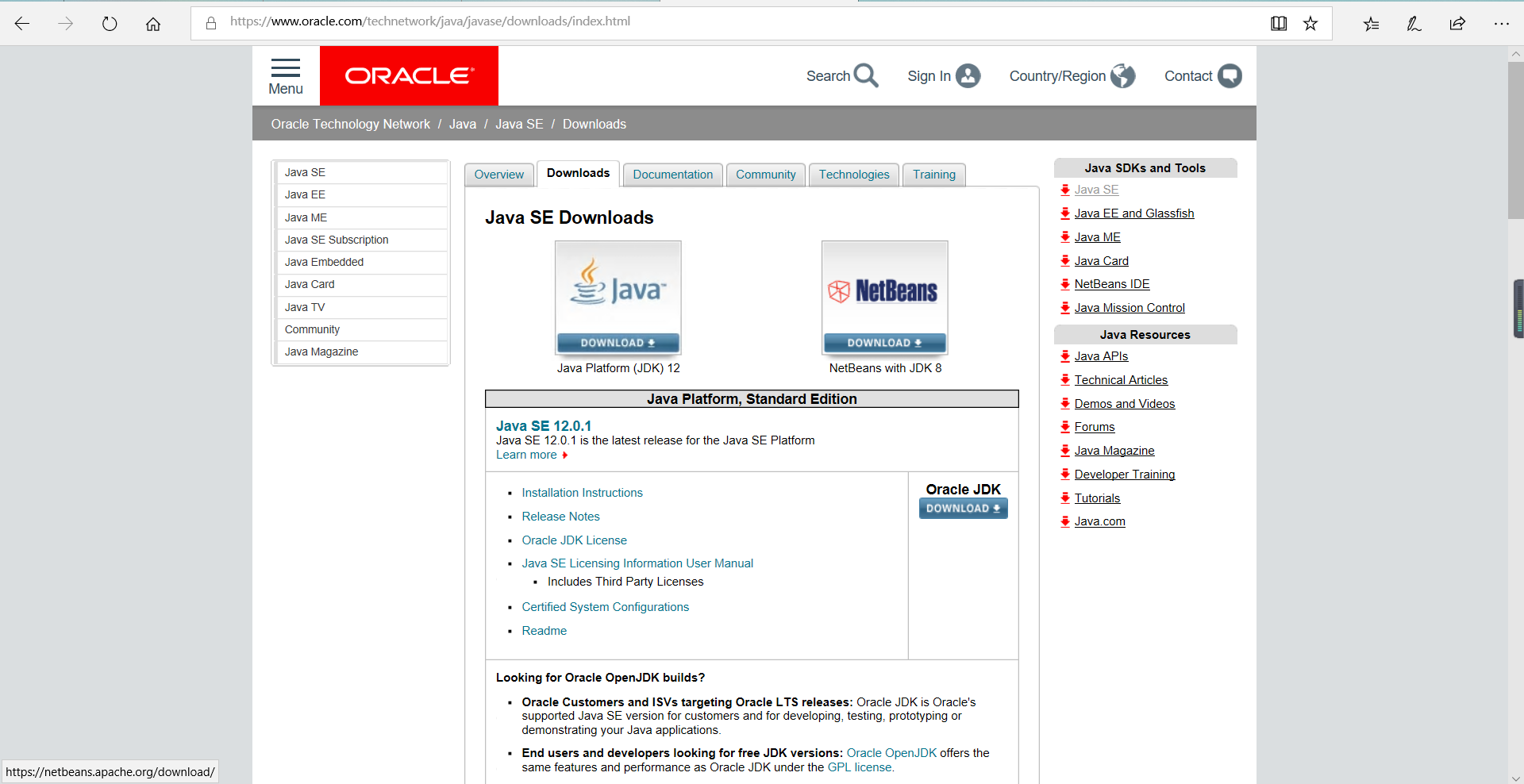The image size is (1524, 784).
Task: Select the Downloads tab
Action: tap(578, 173)
